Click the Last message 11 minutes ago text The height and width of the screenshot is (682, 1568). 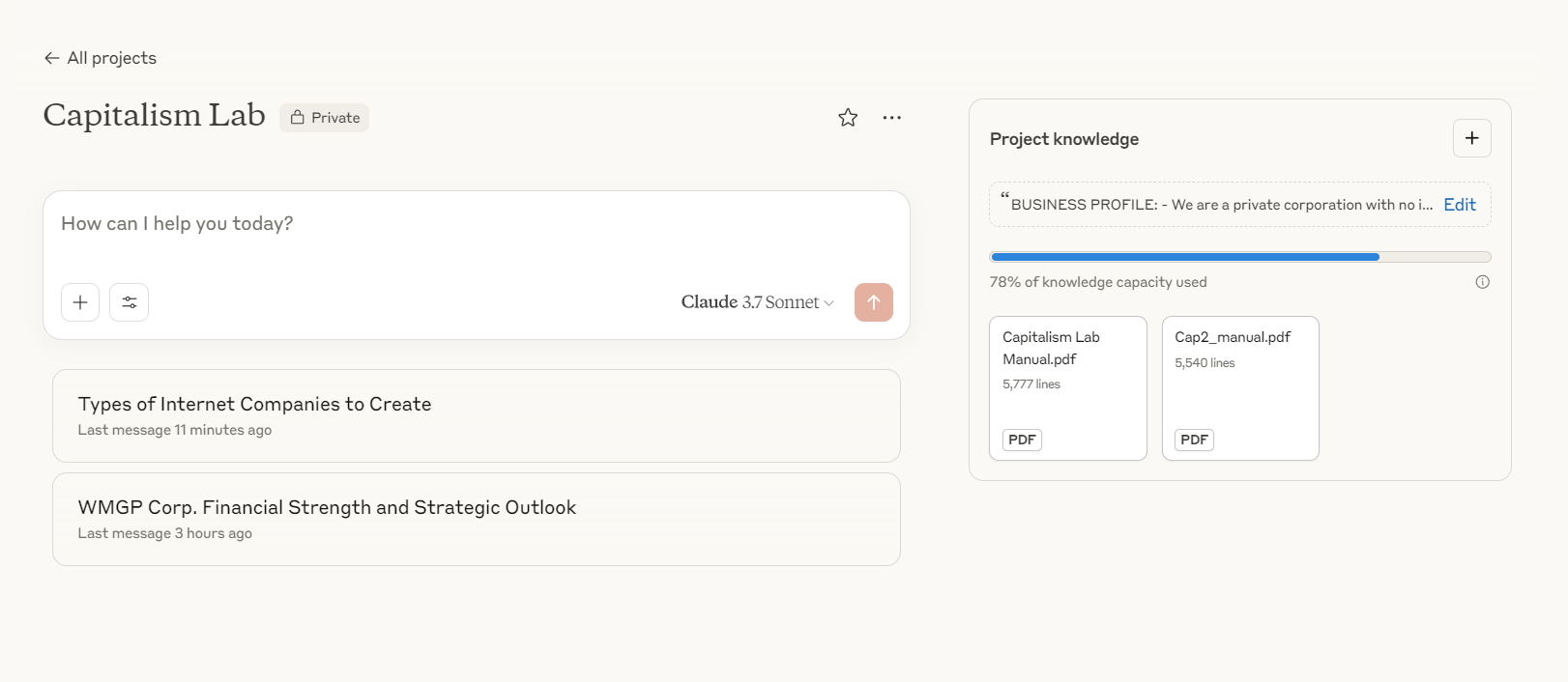pyautogui.click(x=175, y=430)
